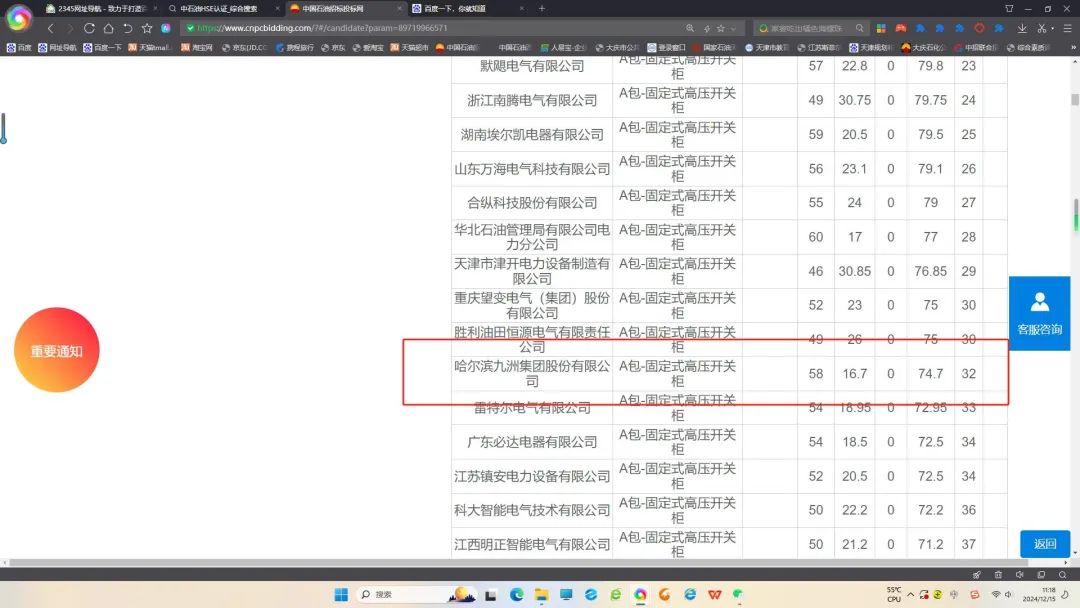
Task: Open the 淘宝网 bookmark
Action: point(197,48)
